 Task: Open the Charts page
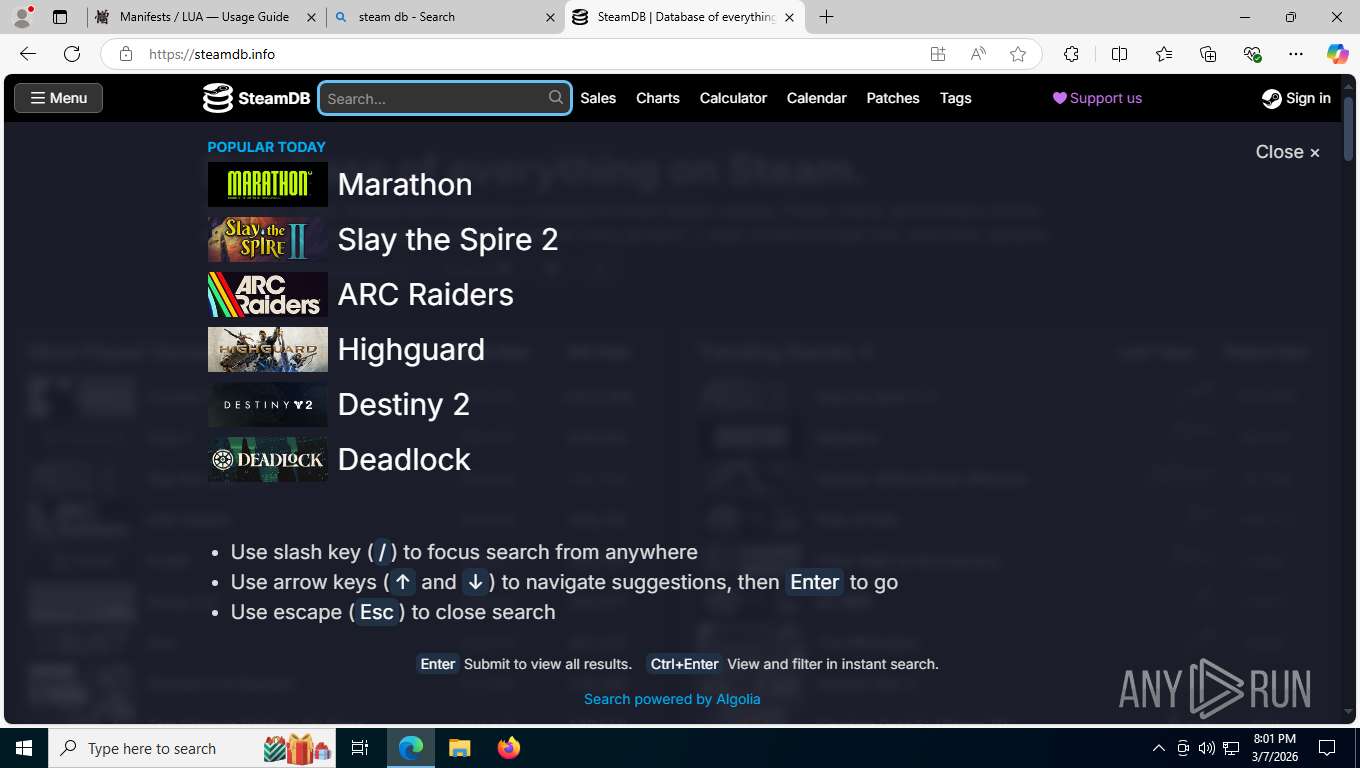coord(658,98)
